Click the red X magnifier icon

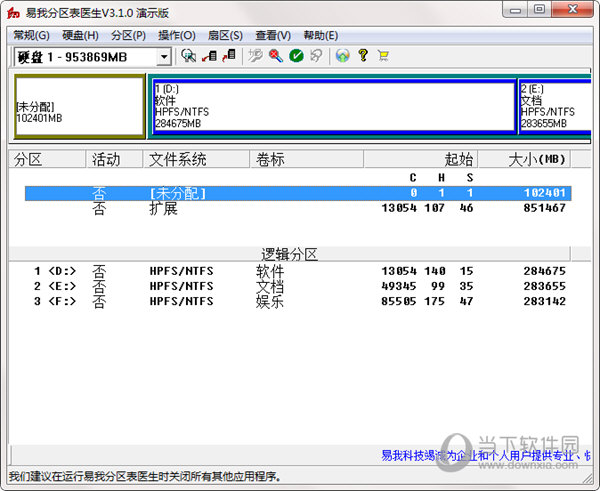coord(276,56)
